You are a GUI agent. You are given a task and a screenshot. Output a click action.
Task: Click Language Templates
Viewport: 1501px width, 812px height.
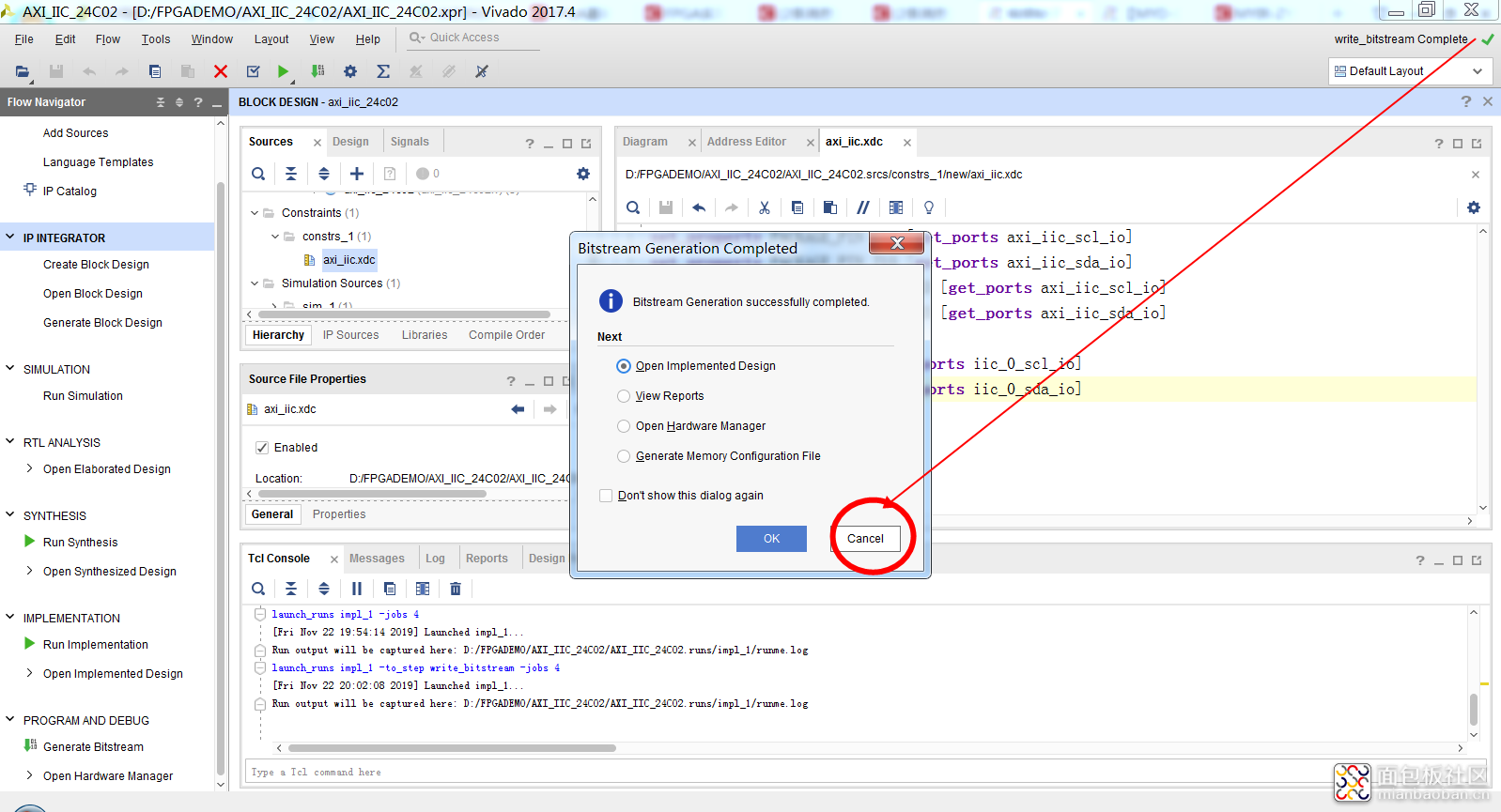pos(98,162)
